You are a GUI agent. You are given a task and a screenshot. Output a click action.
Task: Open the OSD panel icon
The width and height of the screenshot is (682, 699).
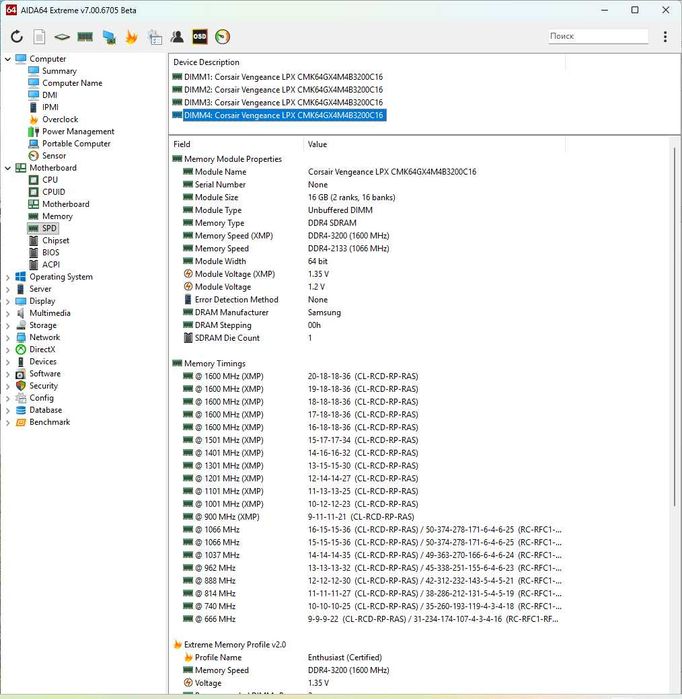point(200,37)
